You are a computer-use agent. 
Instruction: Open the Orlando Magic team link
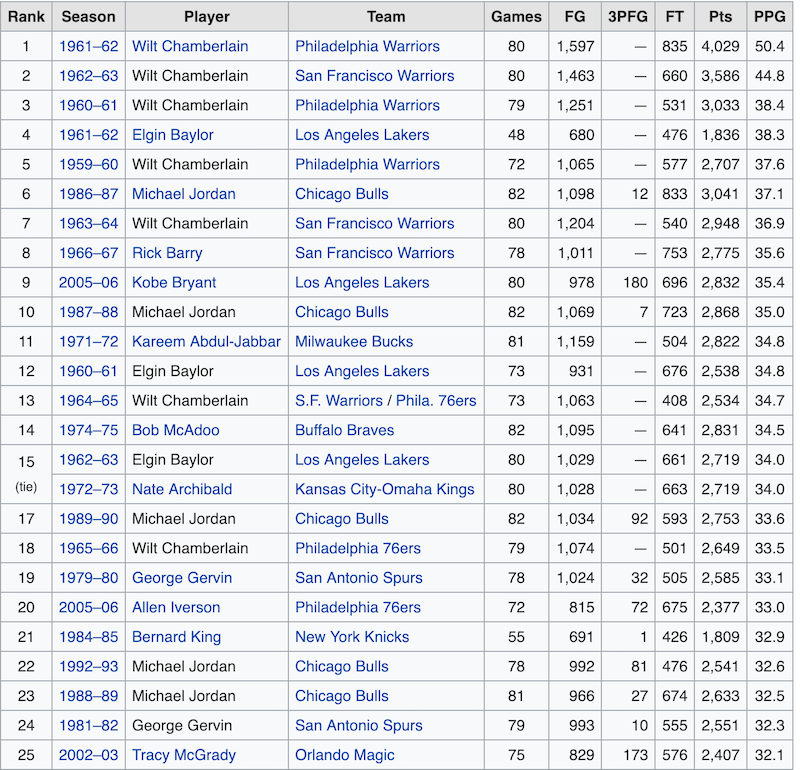(344, 756)
